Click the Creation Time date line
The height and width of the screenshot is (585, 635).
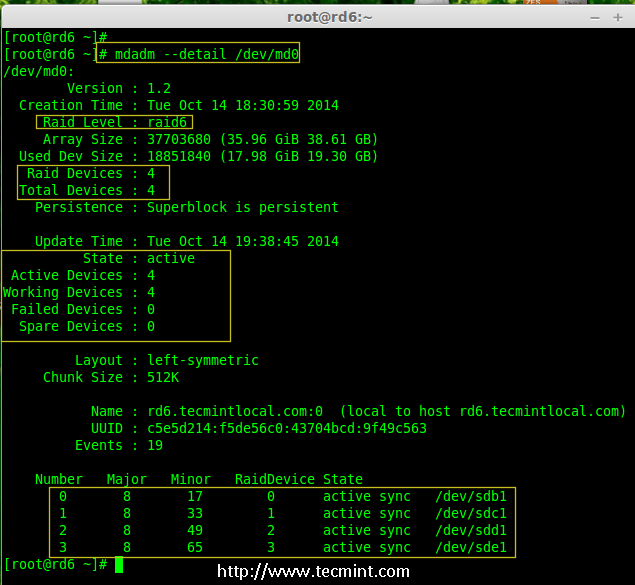[242, 106]
